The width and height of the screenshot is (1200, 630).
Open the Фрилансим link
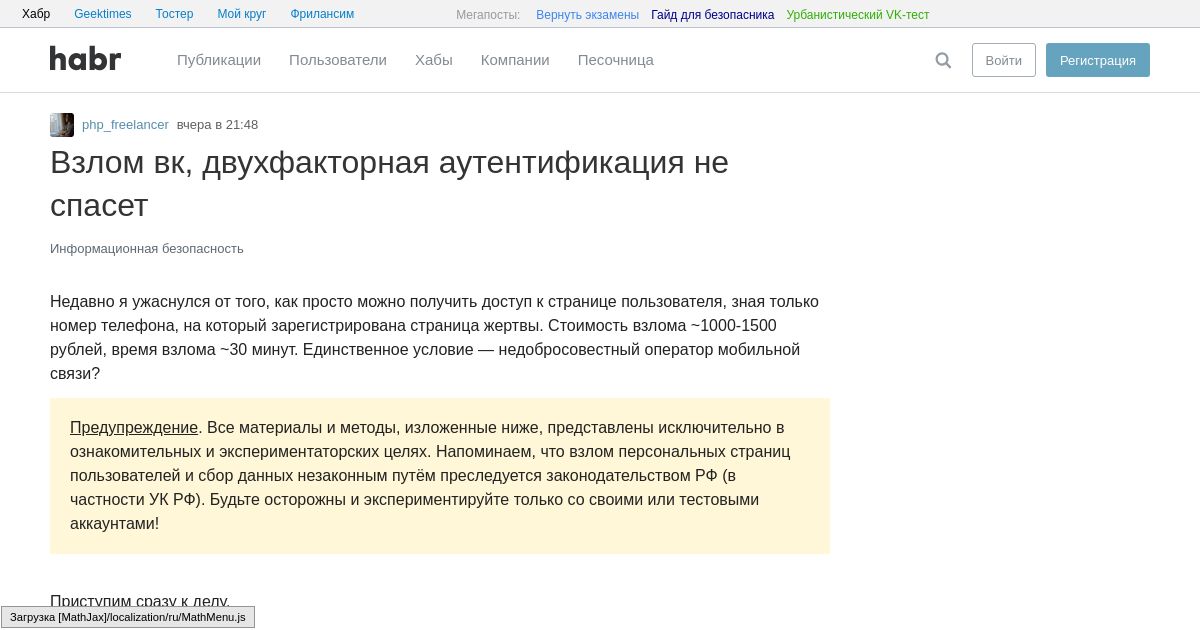tap(322, 14)
